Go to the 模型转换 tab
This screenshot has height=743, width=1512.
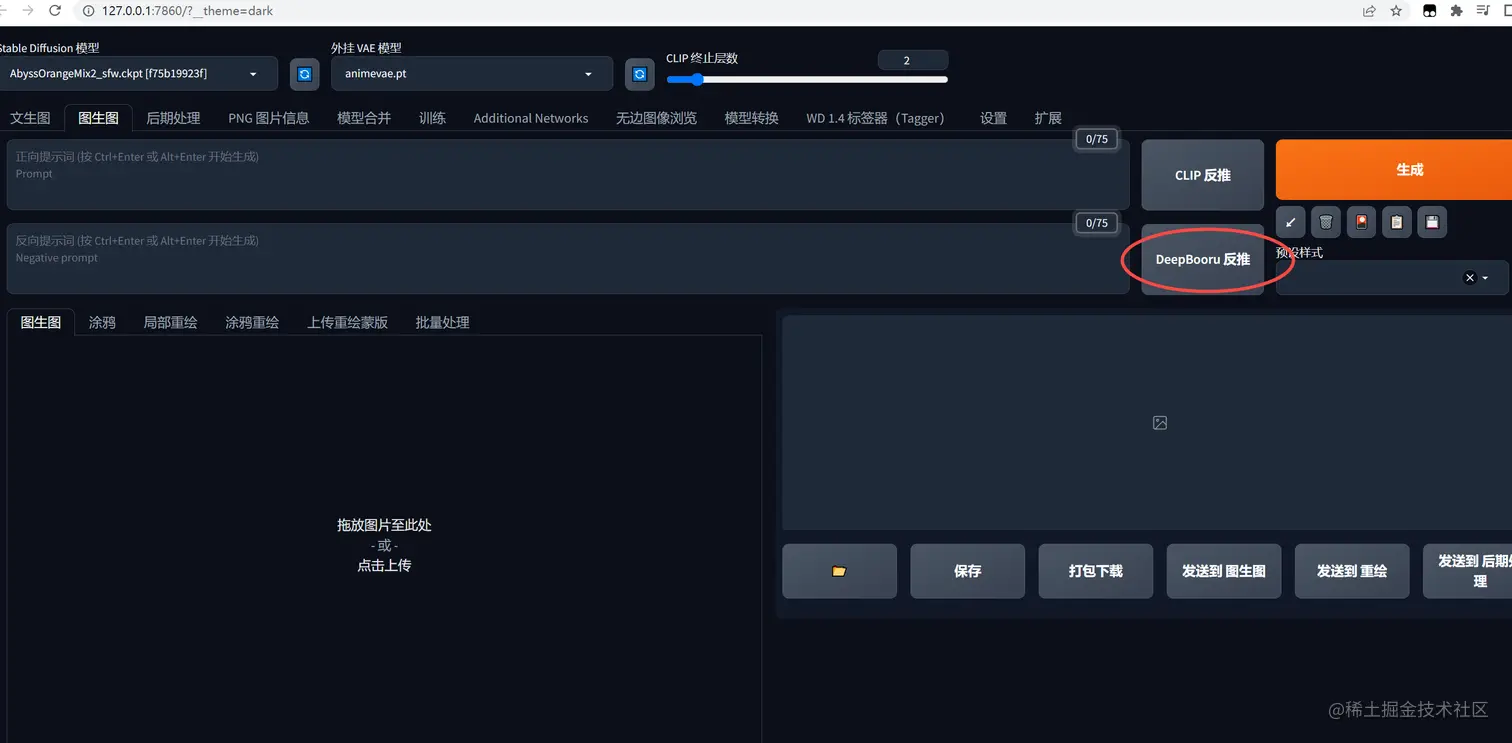(751, 118)
